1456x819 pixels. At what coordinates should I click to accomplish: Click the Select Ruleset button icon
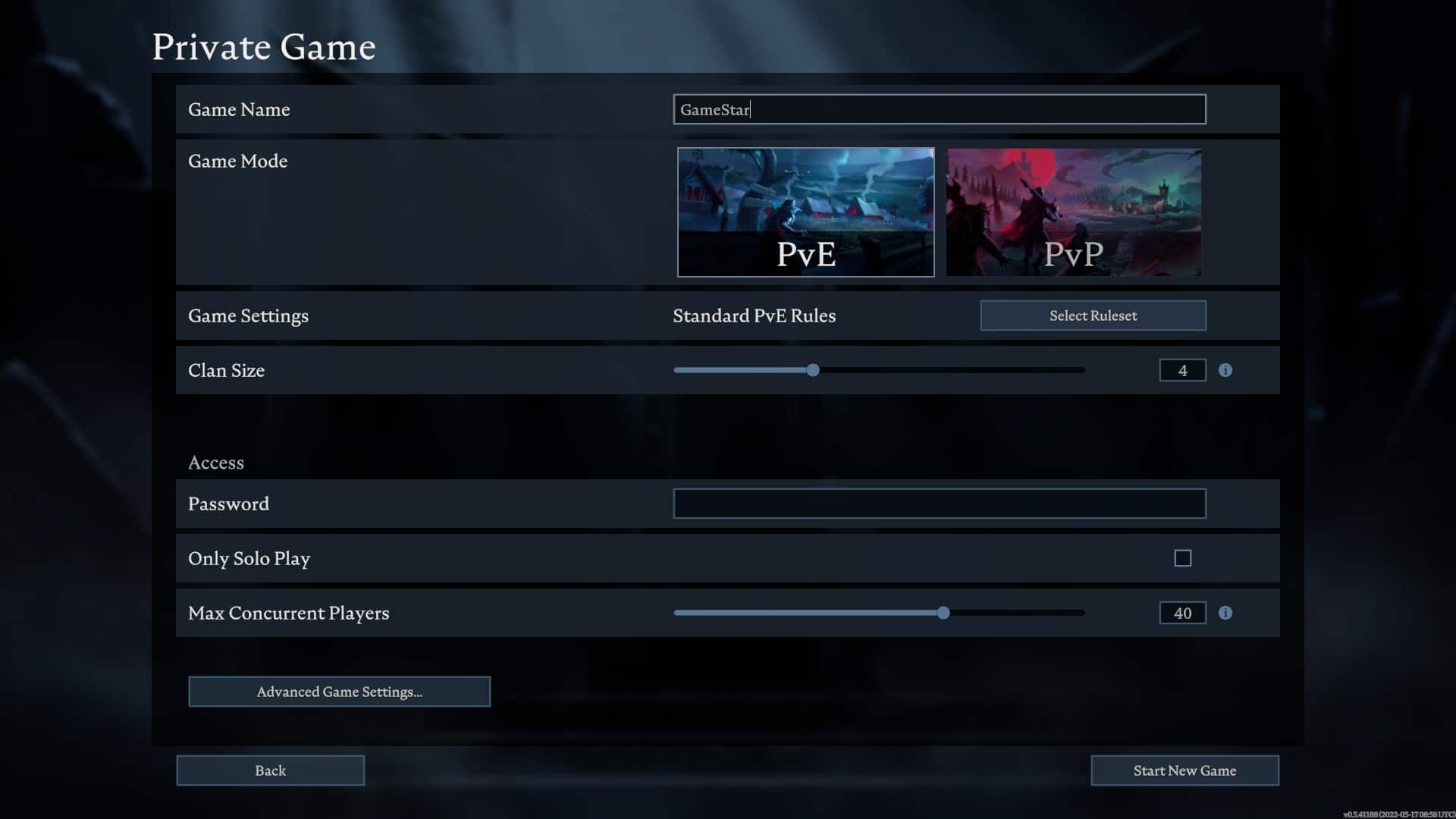point(1093,315)
